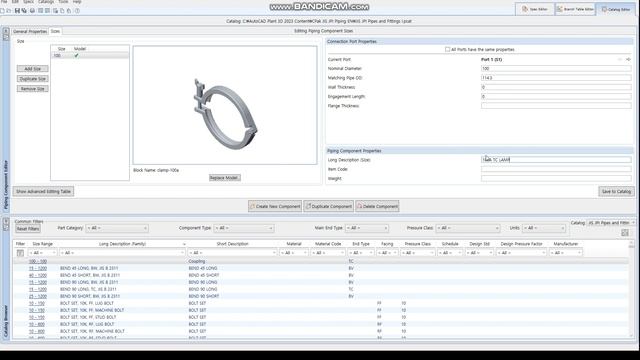Click the Long Description (Size) field
This screenshot has width=640, height=360.
click(556, 160)
